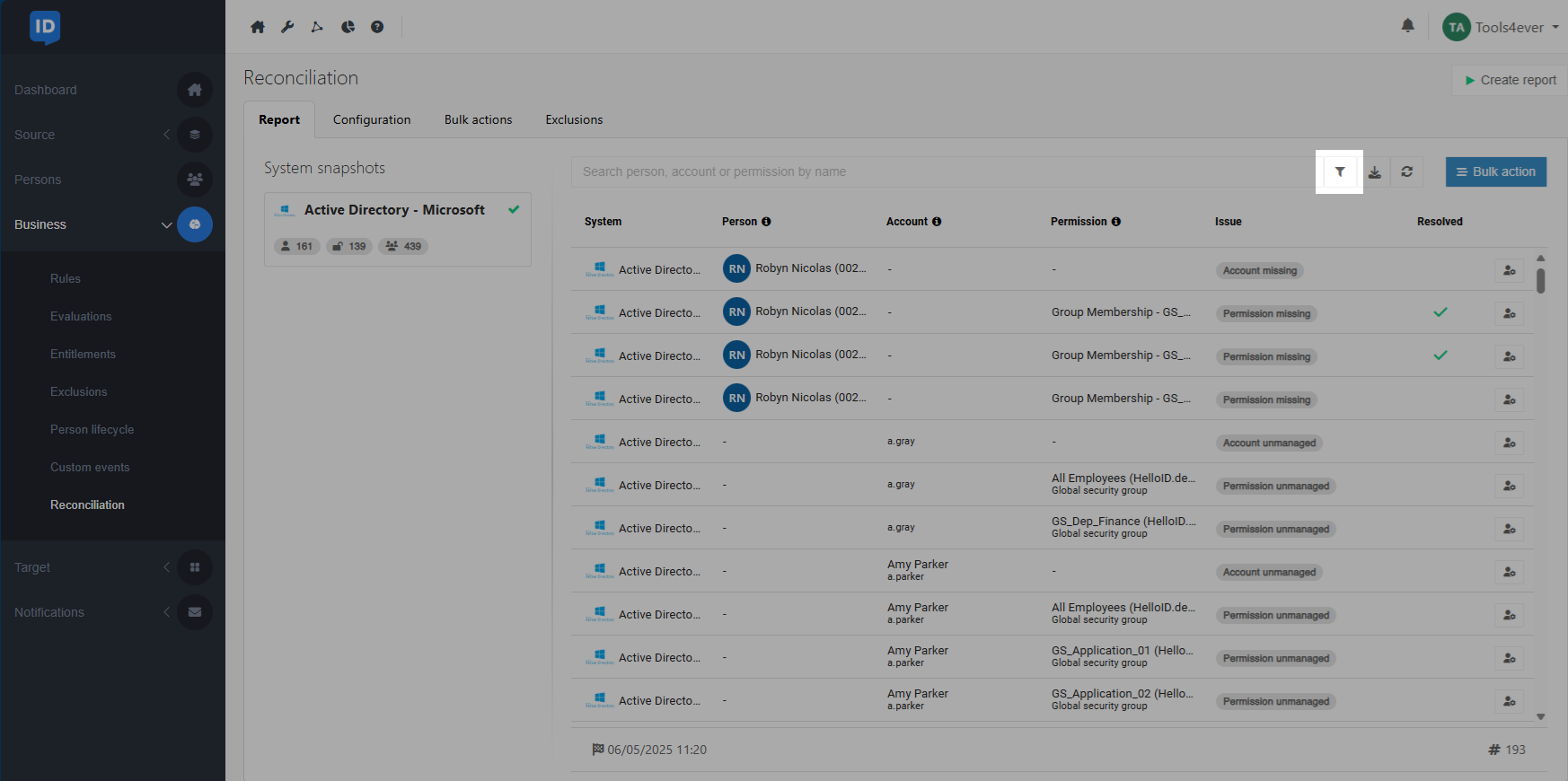The width and height of the screenshot is (1568, 781).
Task: Download the reconciliation report
Action: point(1374,171)
